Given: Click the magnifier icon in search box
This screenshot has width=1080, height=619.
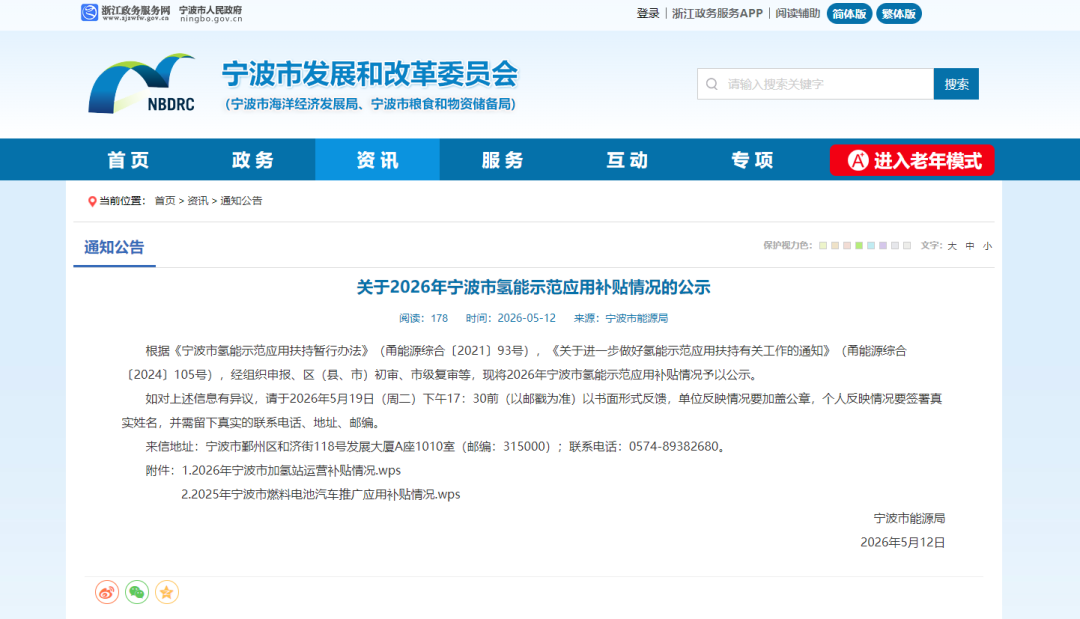Looking at the screenshot, I should [x=712, y=84].
